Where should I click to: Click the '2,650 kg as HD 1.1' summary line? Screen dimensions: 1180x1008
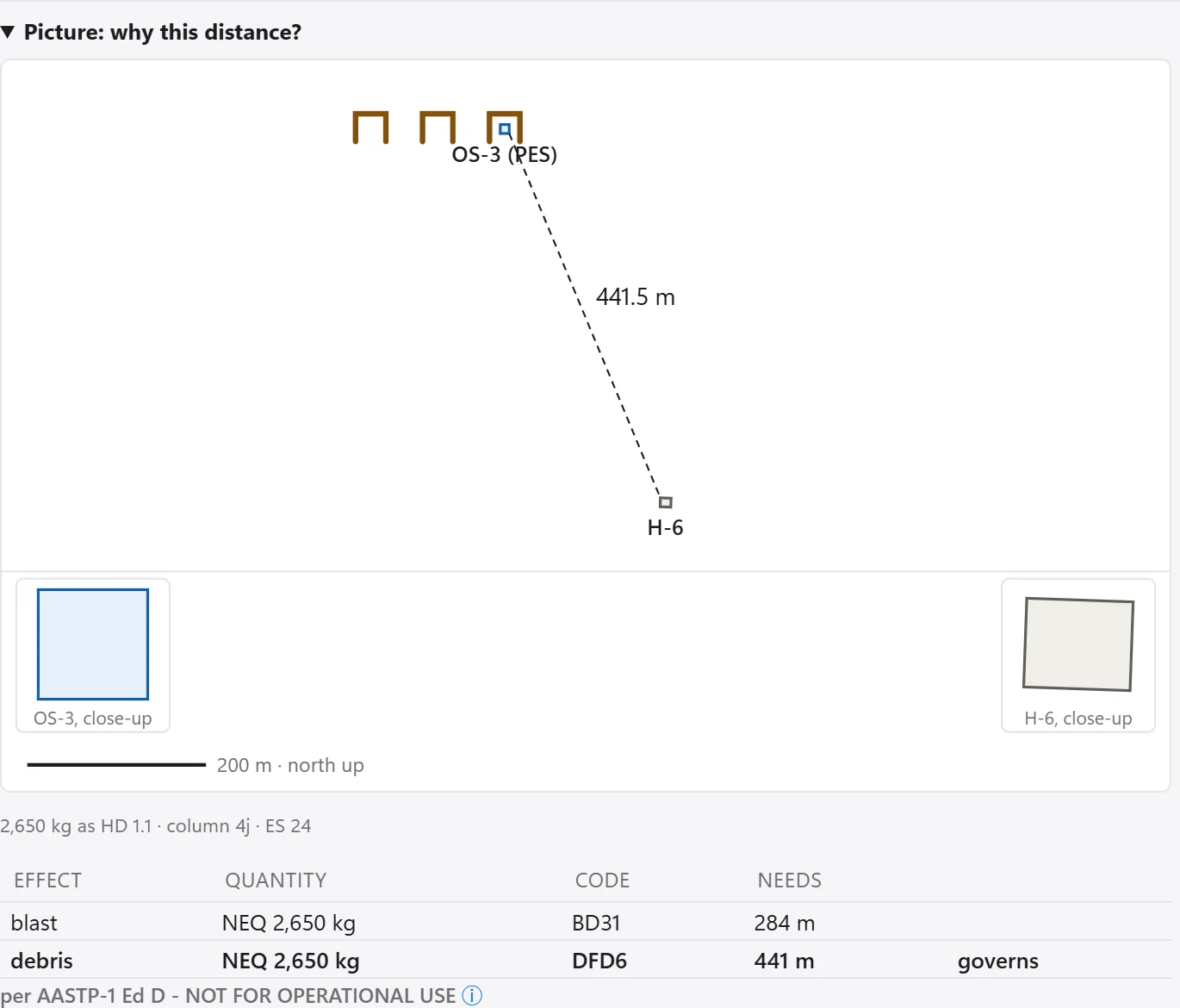pos(156,825)
